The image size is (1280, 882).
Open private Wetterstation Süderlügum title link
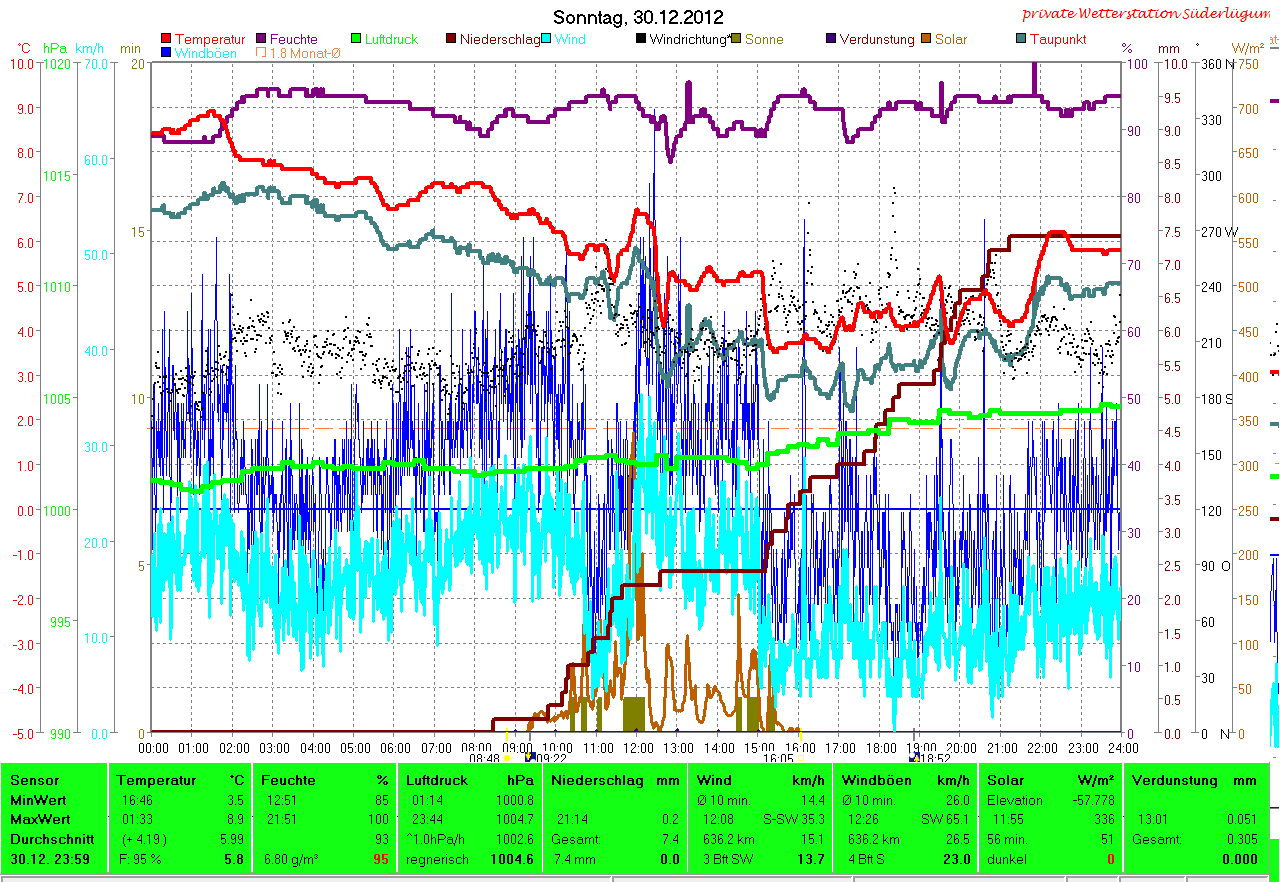tap(1150, 14)
